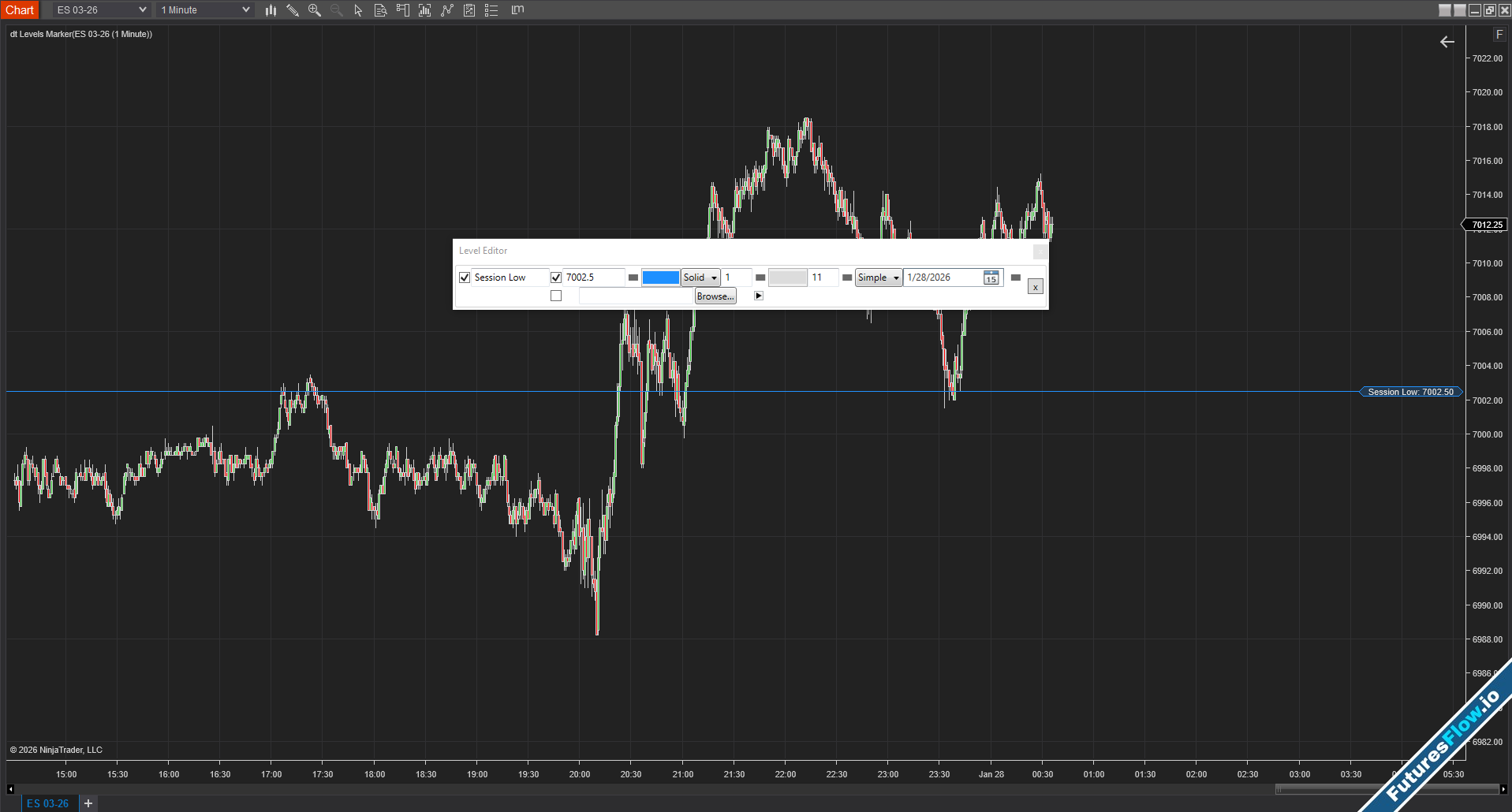Click the Browse... button

click(715, 296)
